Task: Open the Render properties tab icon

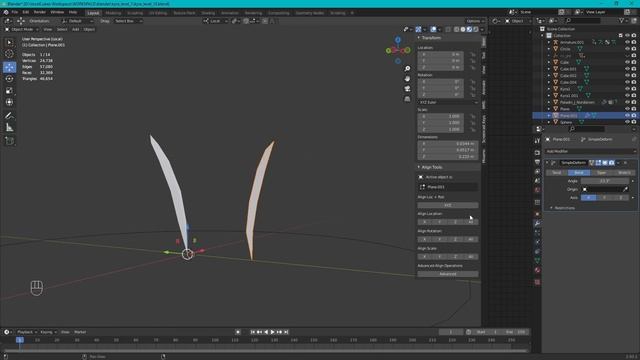Action: (537, 153)
